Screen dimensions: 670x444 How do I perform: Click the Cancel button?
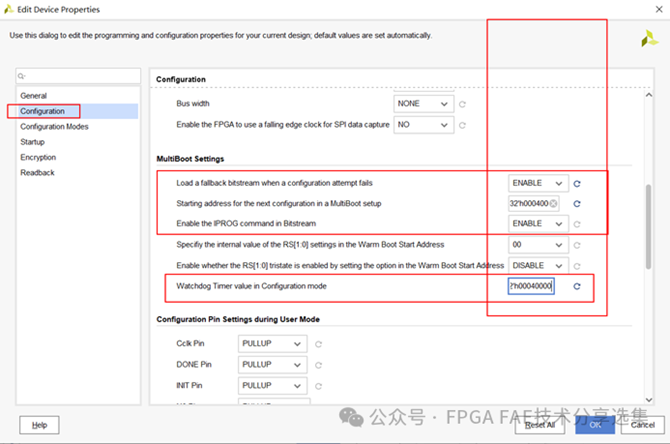click(643, 425)
